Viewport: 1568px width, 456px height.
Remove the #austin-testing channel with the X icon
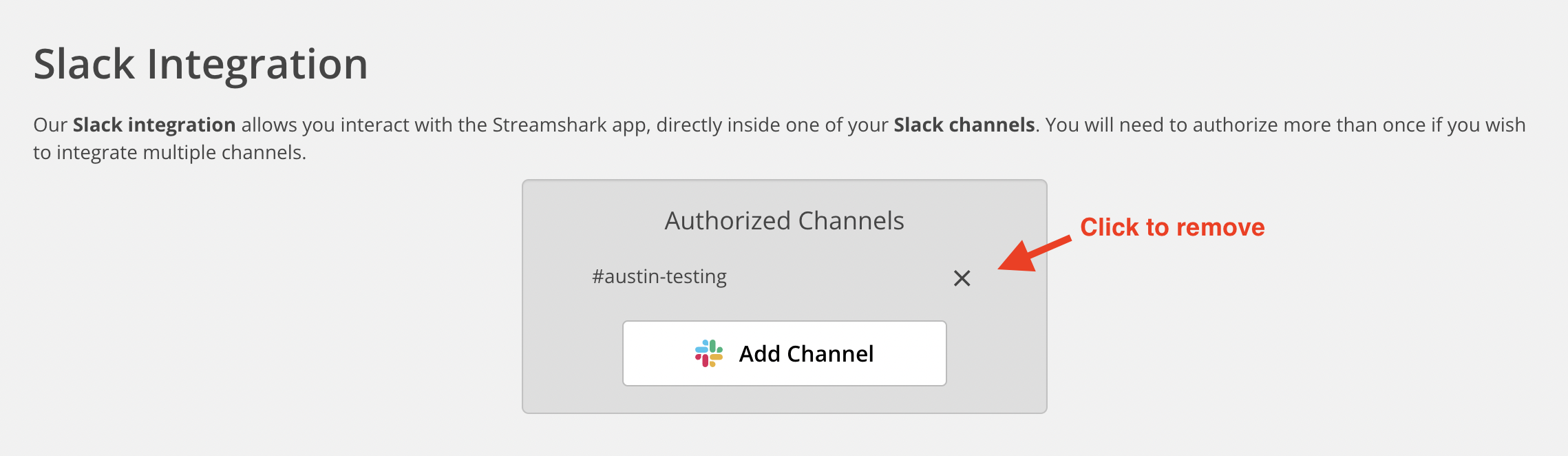tap(962, 278)
